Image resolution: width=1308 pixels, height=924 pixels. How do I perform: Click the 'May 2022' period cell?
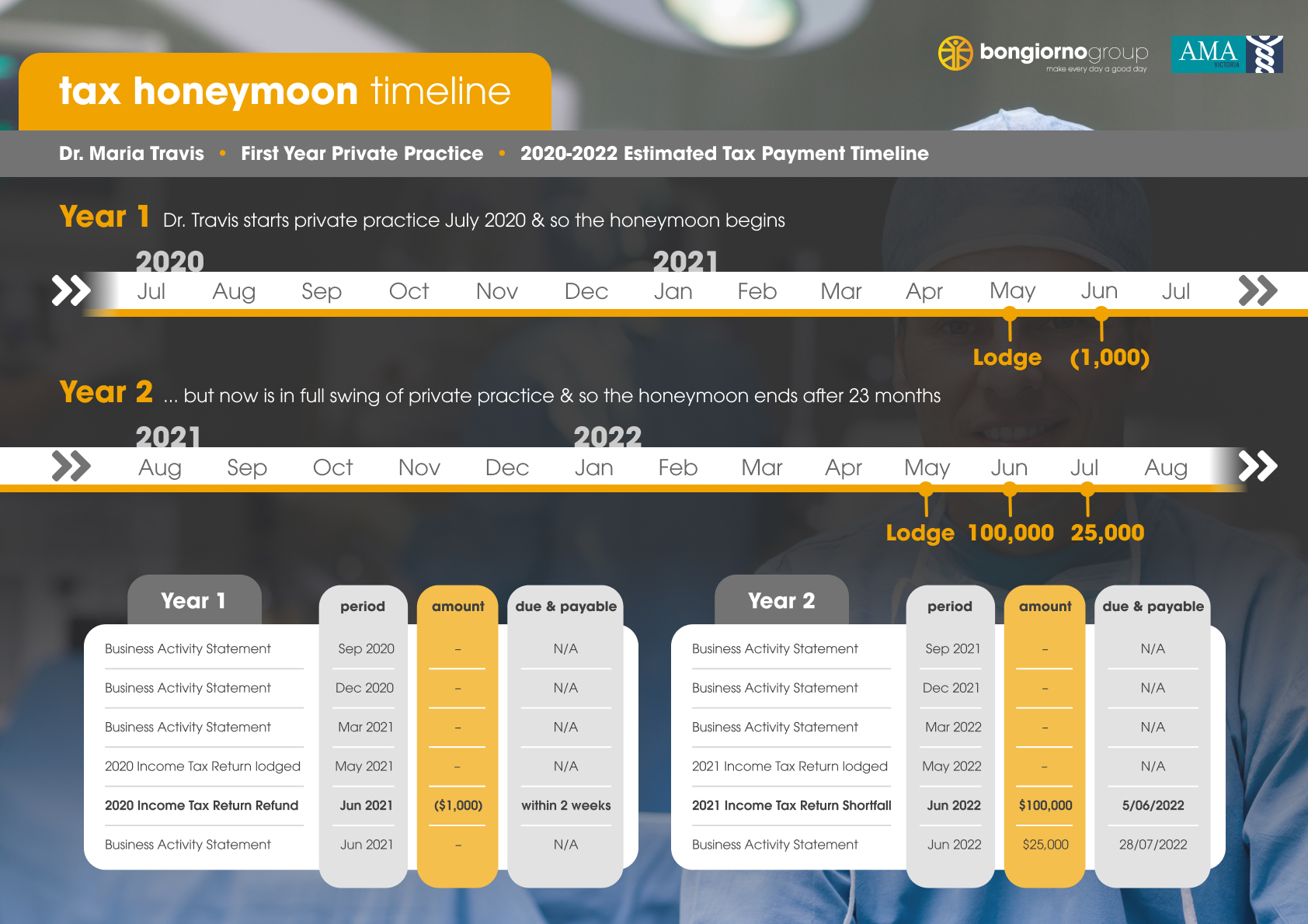point(951,766)
